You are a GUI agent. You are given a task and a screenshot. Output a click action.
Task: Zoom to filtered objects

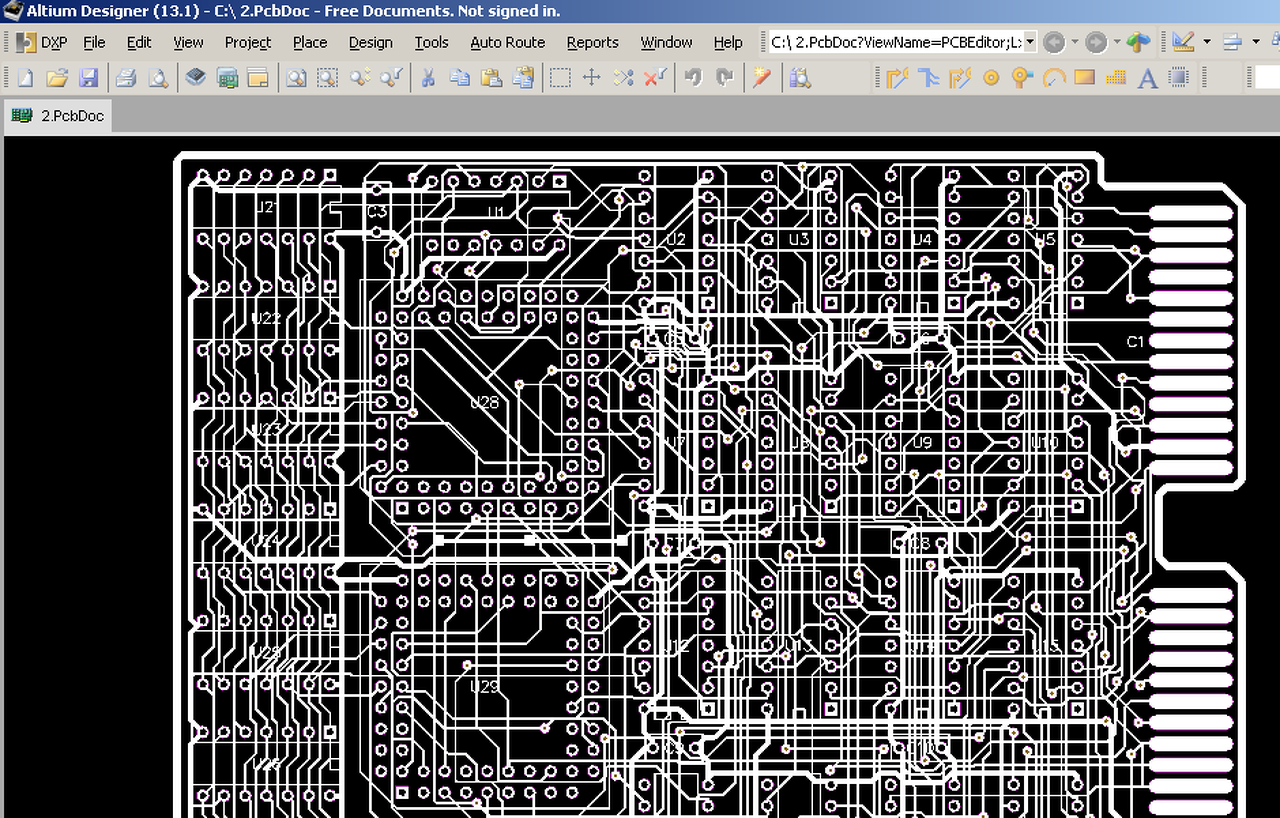(x=391, y=77)
